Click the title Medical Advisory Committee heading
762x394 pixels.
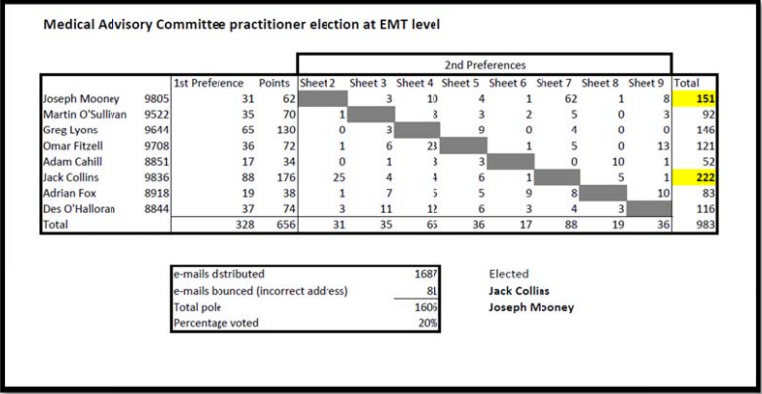click(x=242, y=25)
